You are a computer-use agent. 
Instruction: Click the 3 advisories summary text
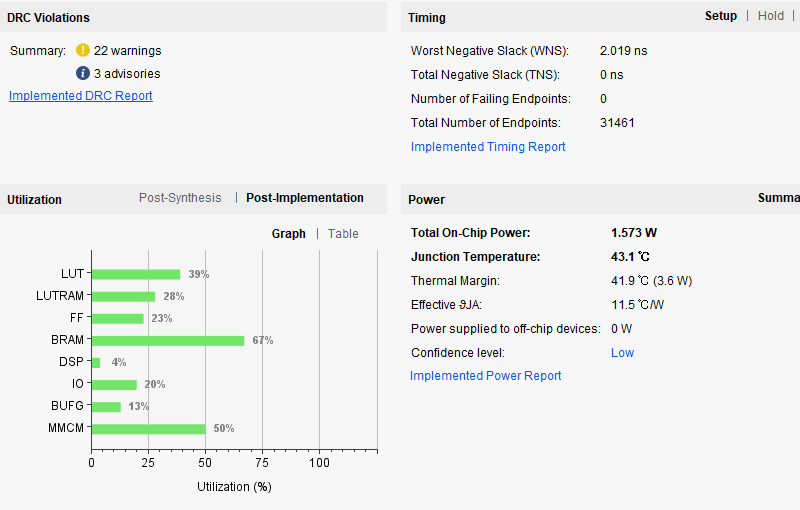(x=127, y=74)
